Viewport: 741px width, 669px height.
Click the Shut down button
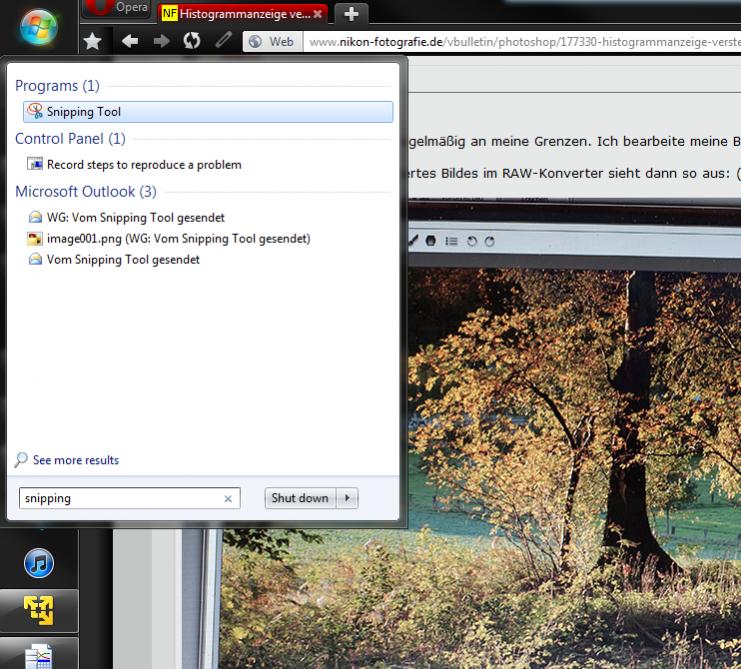(300, 498)
